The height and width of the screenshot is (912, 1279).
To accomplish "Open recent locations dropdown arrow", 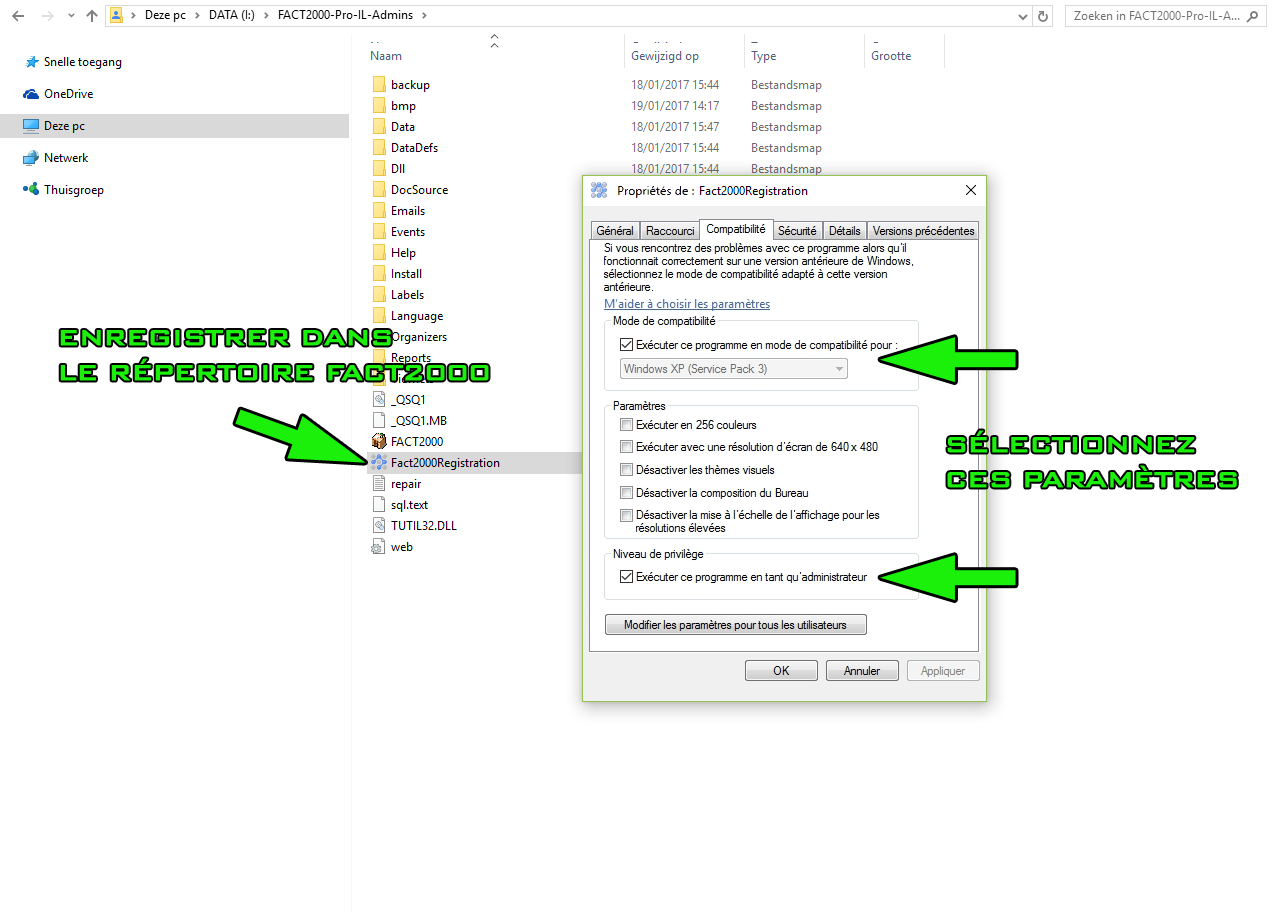I will (70, 16).
